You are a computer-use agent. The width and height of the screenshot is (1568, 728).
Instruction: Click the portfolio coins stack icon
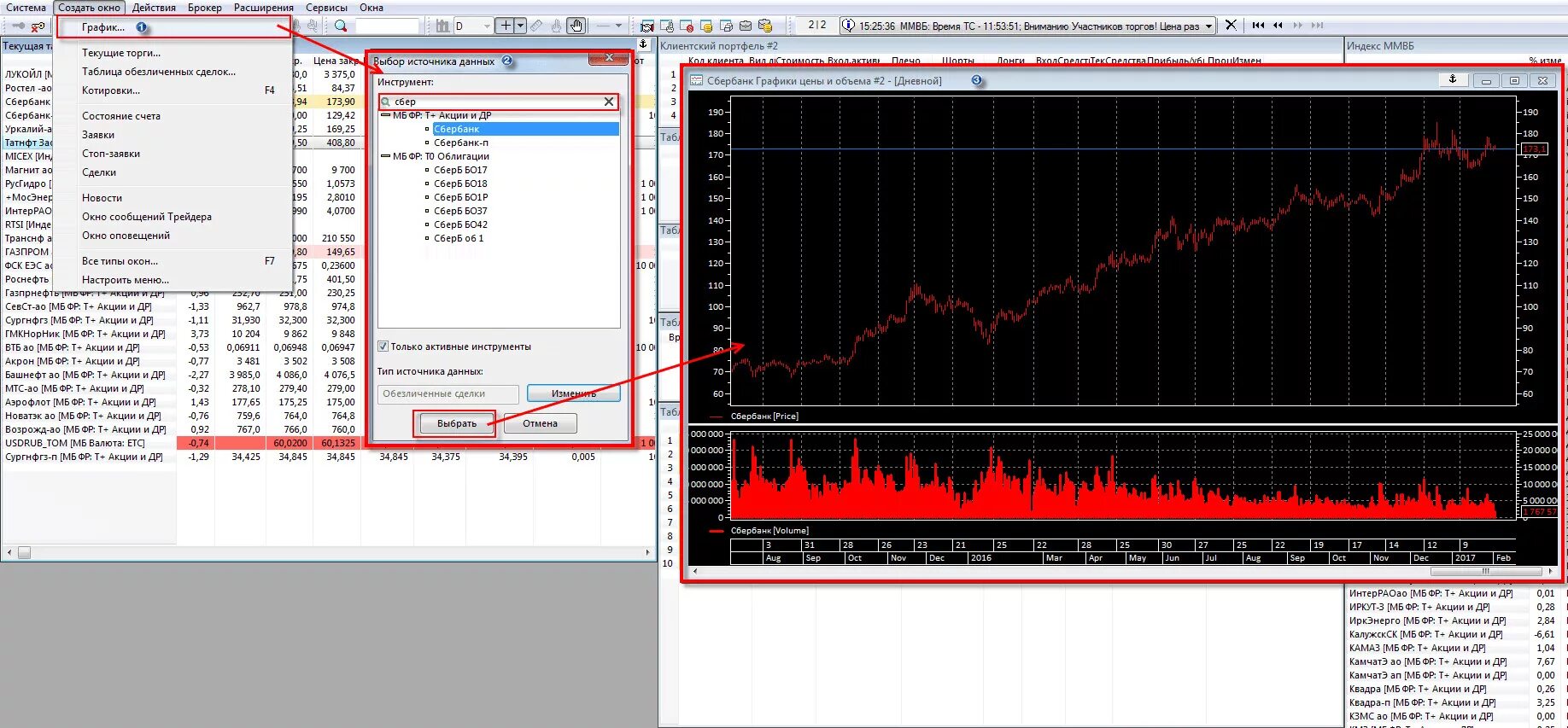765,26
